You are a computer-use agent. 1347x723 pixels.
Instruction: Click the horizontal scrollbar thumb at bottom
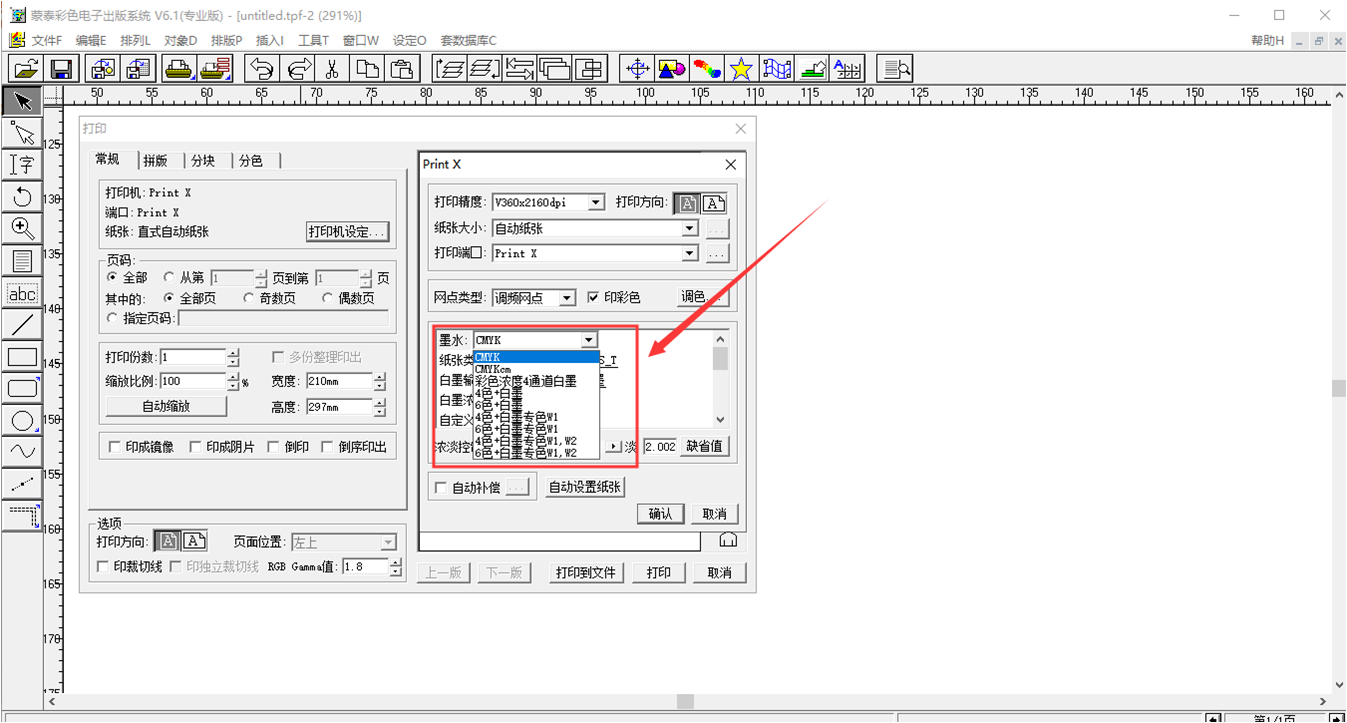click(x=684, y=701)
